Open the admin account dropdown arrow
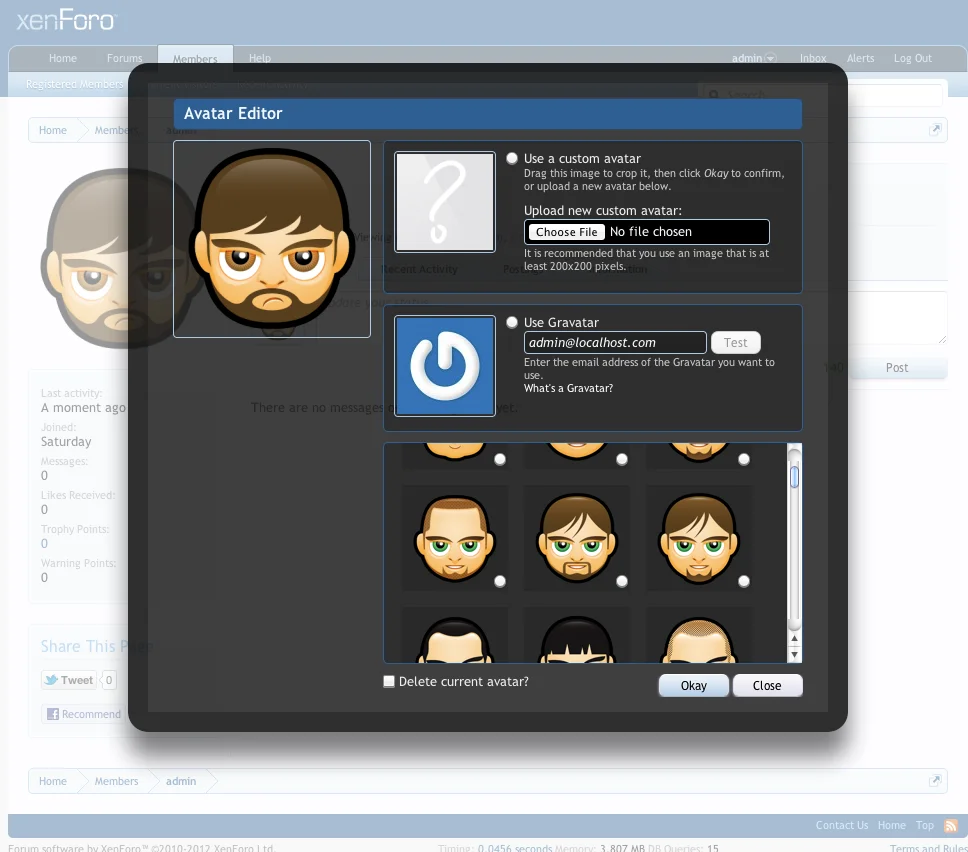The image size is (968, 852). pos(770,58)
